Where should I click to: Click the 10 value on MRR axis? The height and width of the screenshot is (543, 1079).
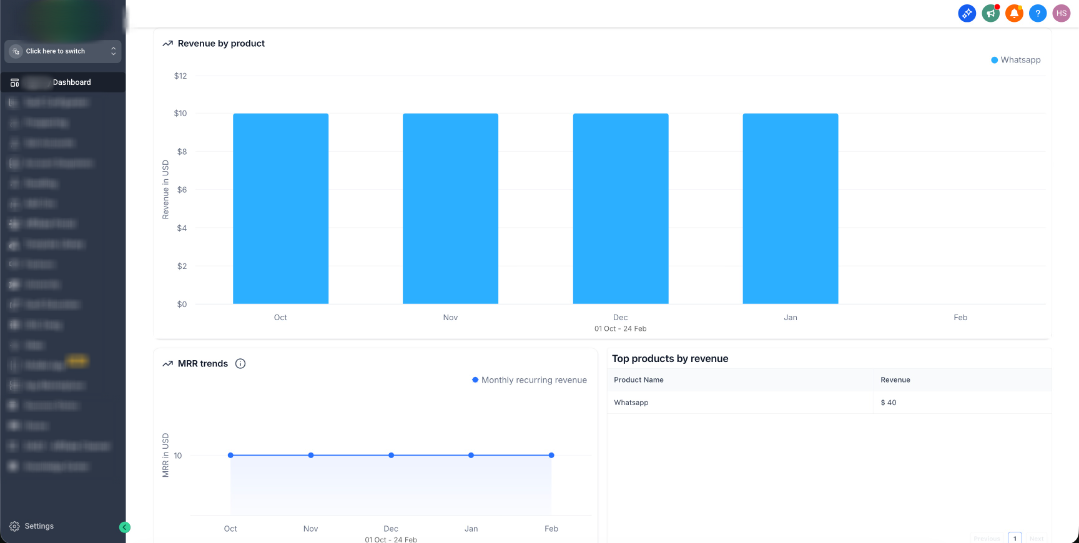tap(178, 456)
